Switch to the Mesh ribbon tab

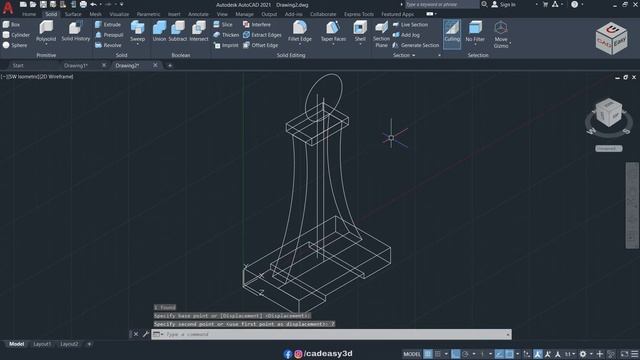point(96,14)
